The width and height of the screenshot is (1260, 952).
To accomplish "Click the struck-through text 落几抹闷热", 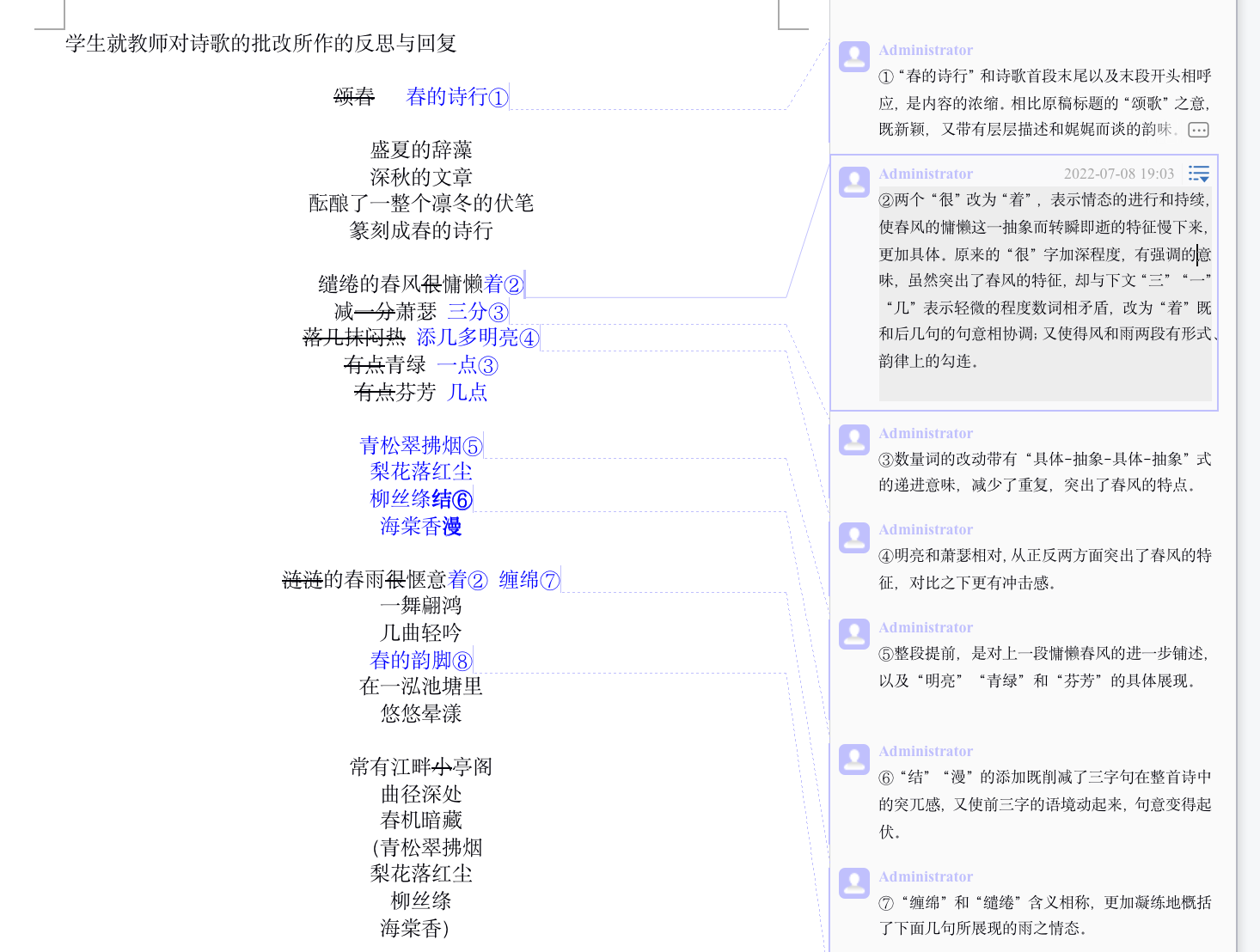I will pos(354,337).
